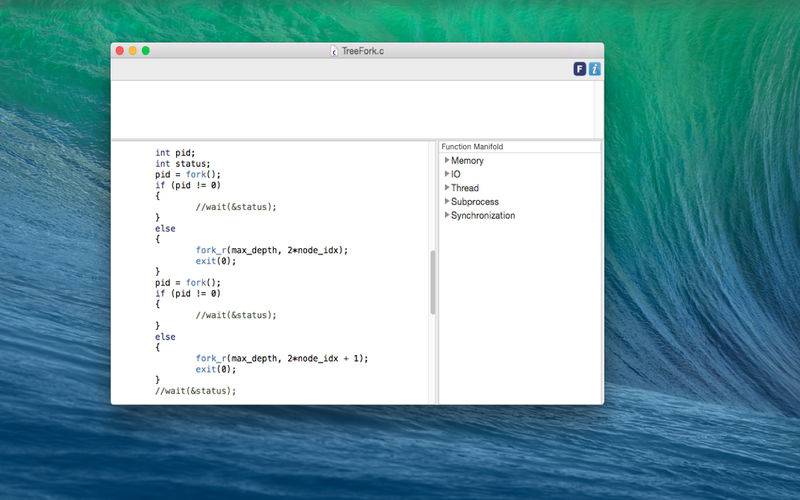
Task: Toggle the blue F function panel icon
Action: tap(580, 69)
